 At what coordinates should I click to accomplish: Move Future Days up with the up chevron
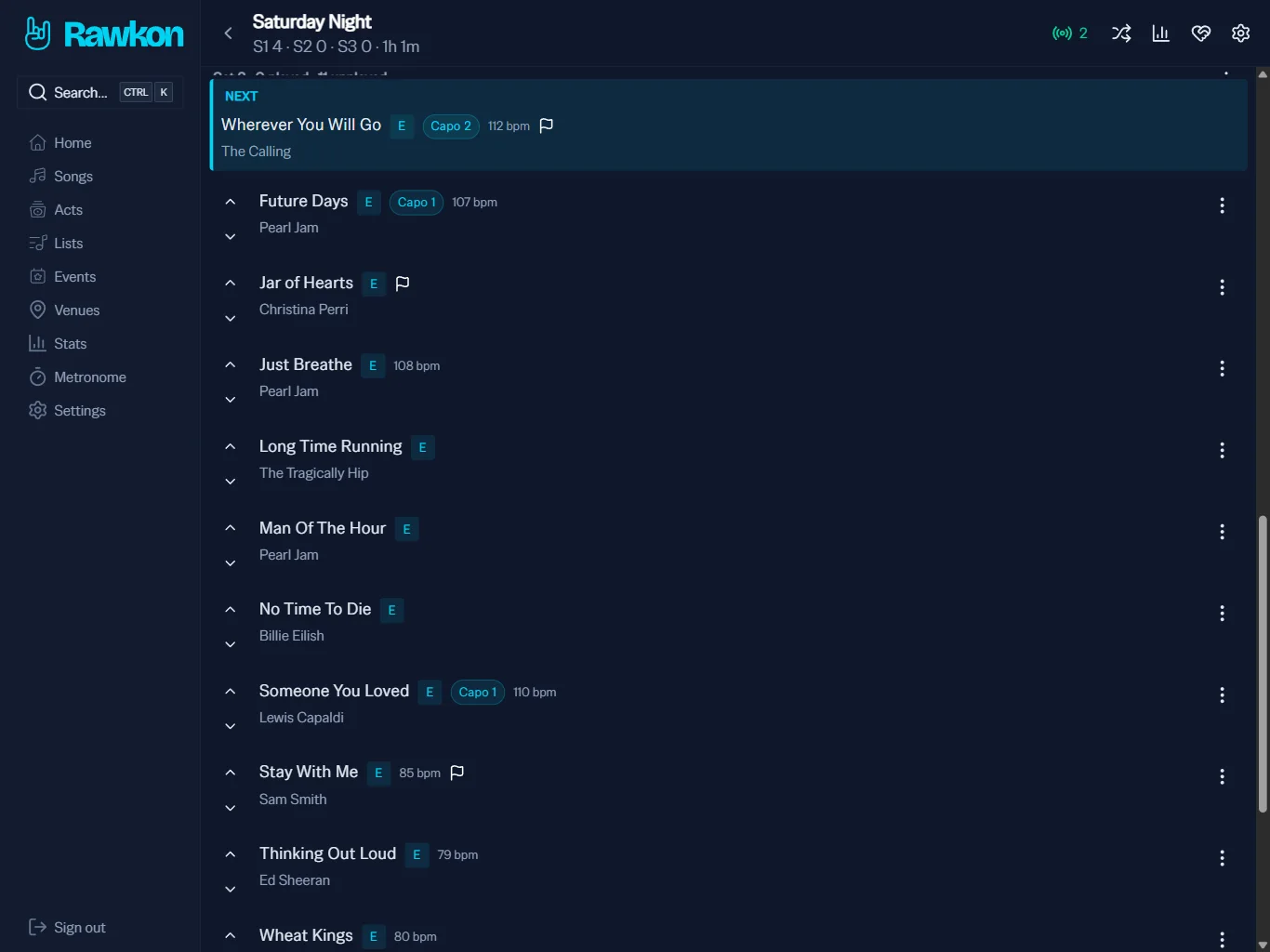231,202
